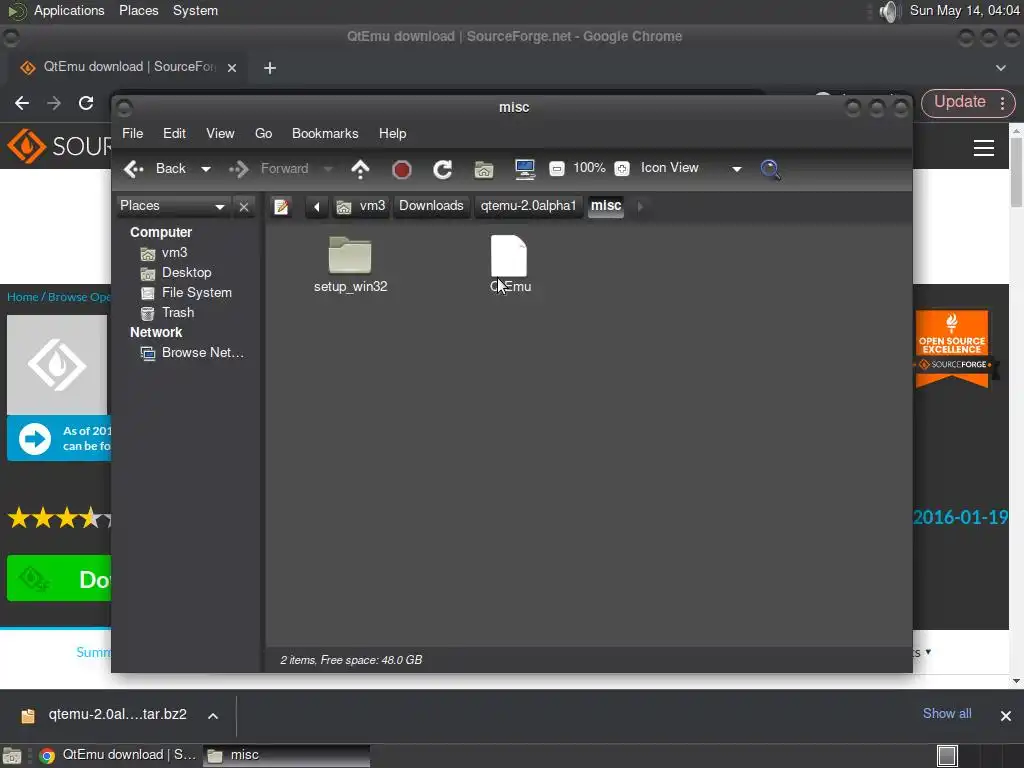Open the View menu
The height and width of the screenshot is (768, 1024).
pyautogui.click(x=220, y=133)
